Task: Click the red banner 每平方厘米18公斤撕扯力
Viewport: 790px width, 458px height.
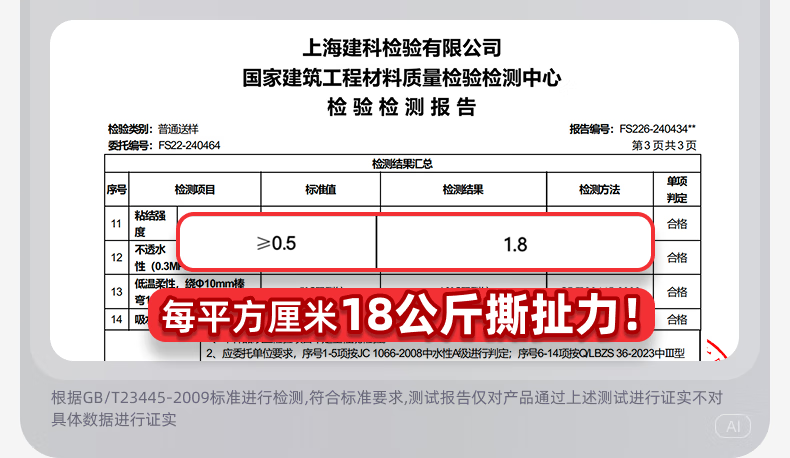Action: pyautogui.click(x=402, y=315)
